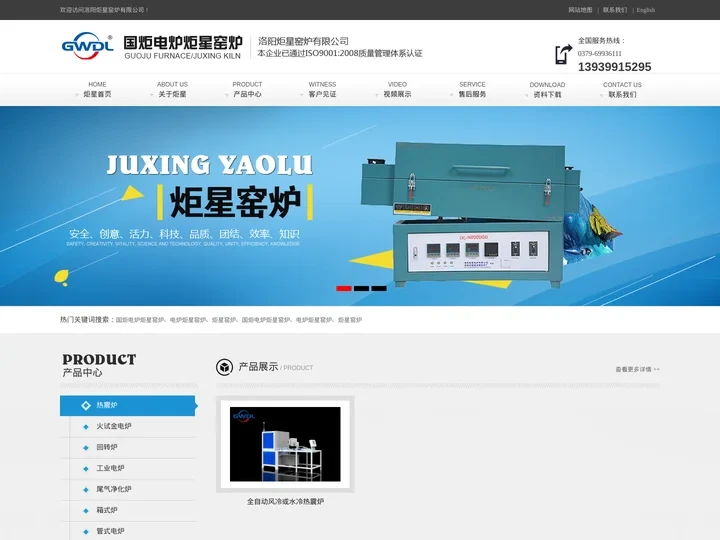Image resolution: width=720 pixels, height=540 pixels.
Task: Click the small arrow beside 产品中心 menu
Action: pyautogui.click(x=226, y=95)
